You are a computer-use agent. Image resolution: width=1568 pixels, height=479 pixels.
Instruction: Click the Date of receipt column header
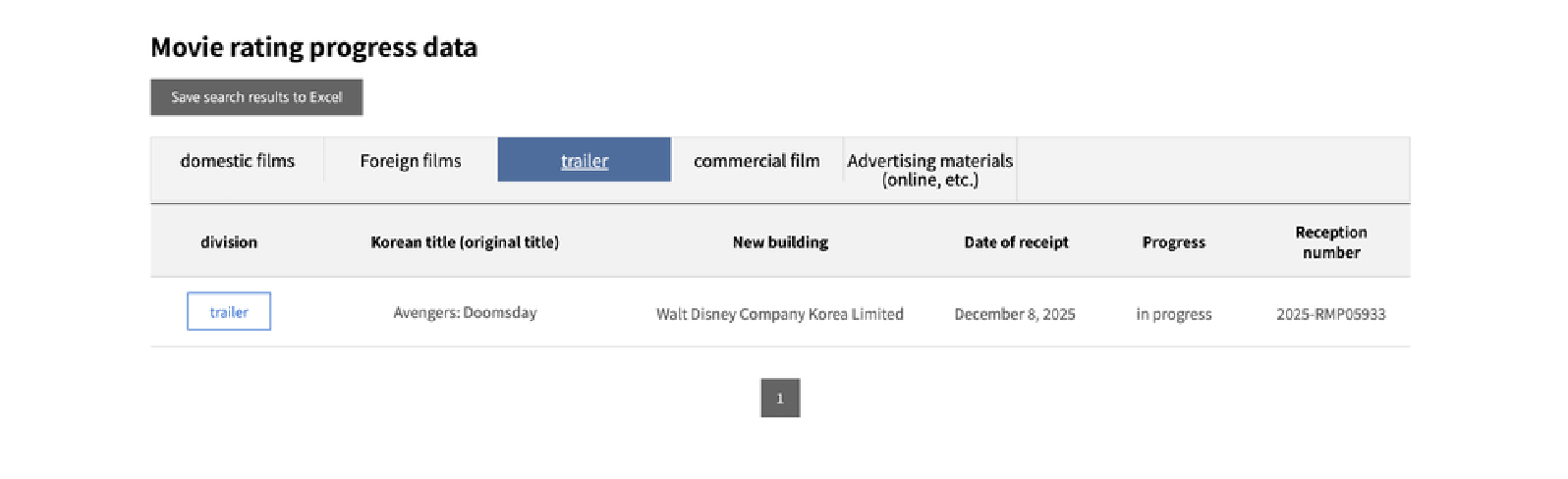coord(1016,242)
